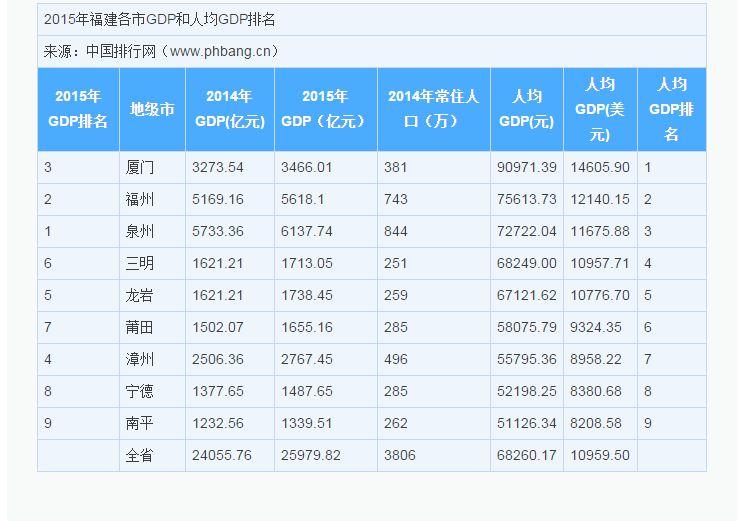This screenshot has width=740, height=521.
Task: Select the '全省' total row label
Action: [x=140, y=455]
